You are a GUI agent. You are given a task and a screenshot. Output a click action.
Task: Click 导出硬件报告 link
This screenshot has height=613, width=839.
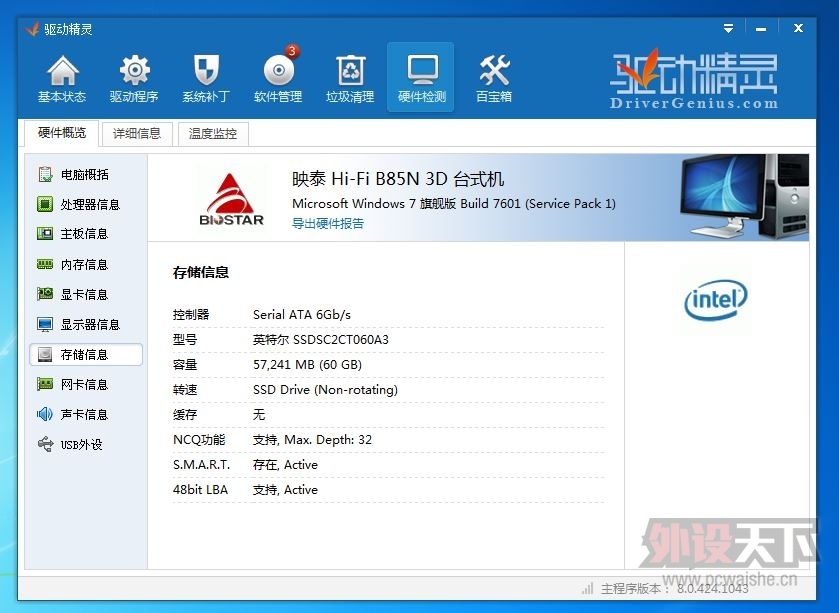coord(328,223)
